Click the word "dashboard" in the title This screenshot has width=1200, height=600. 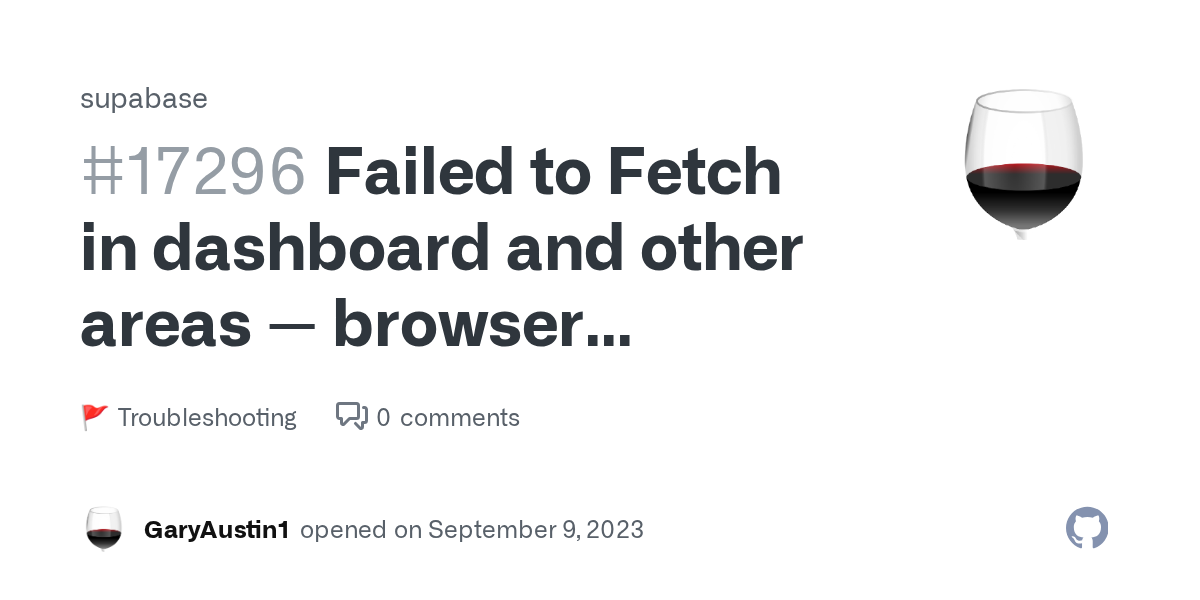(x=323, y=248)
